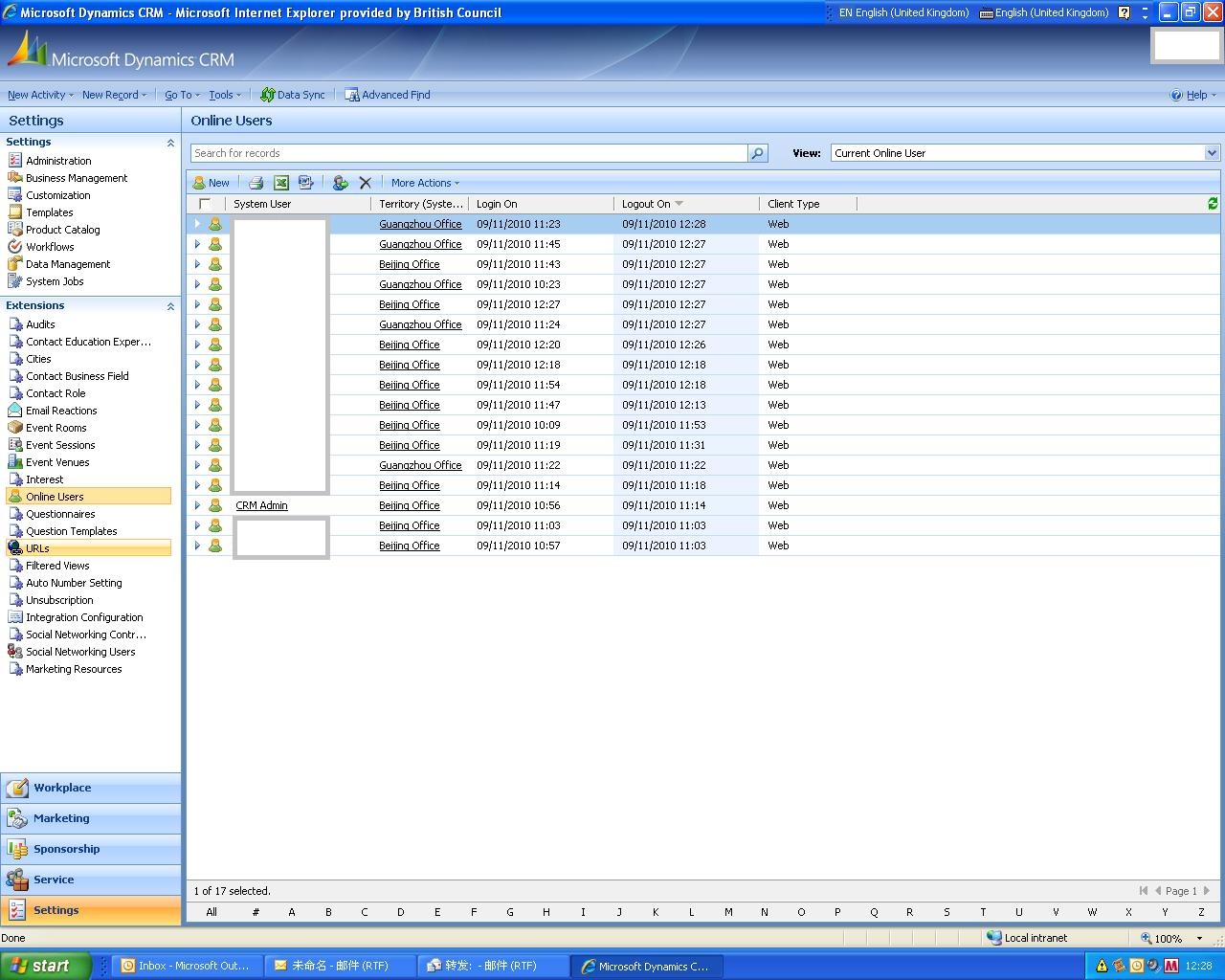
Task: Open the Help dropdown menu
Action: (1193, 95)
